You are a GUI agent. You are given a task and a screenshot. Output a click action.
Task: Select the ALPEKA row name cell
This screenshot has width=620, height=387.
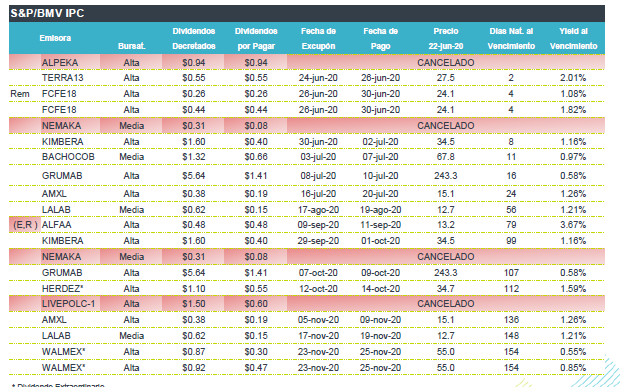tap(60, 62)
